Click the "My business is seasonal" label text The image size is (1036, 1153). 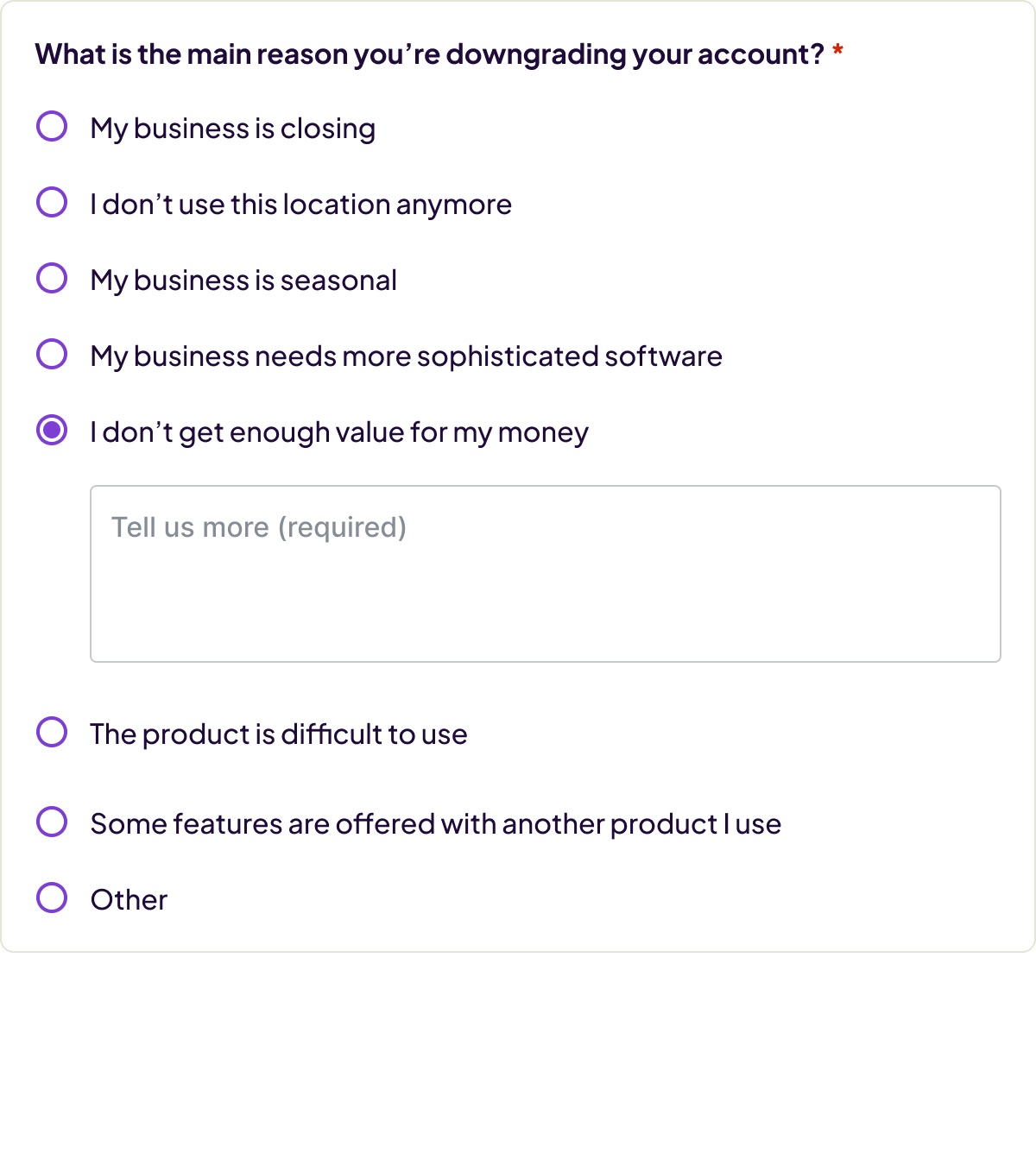(243, 280)
